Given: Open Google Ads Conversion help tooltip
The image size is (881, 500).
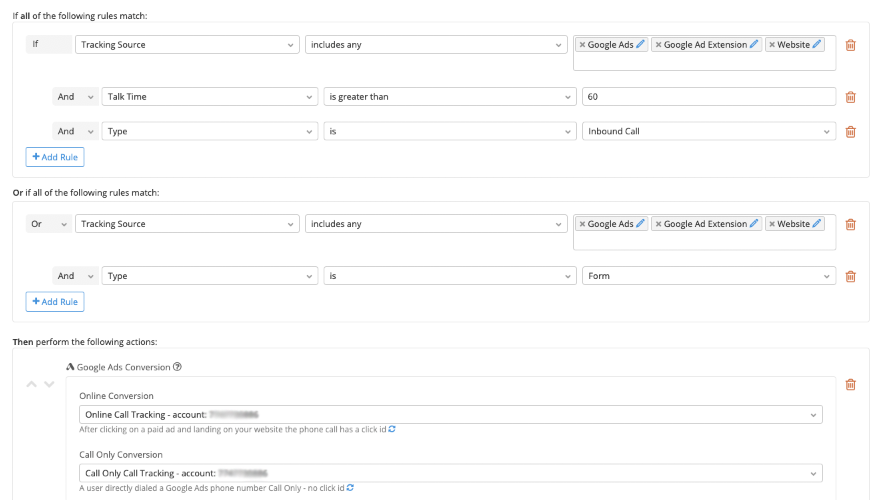Looking at the screenshot, I should (177, 367).
